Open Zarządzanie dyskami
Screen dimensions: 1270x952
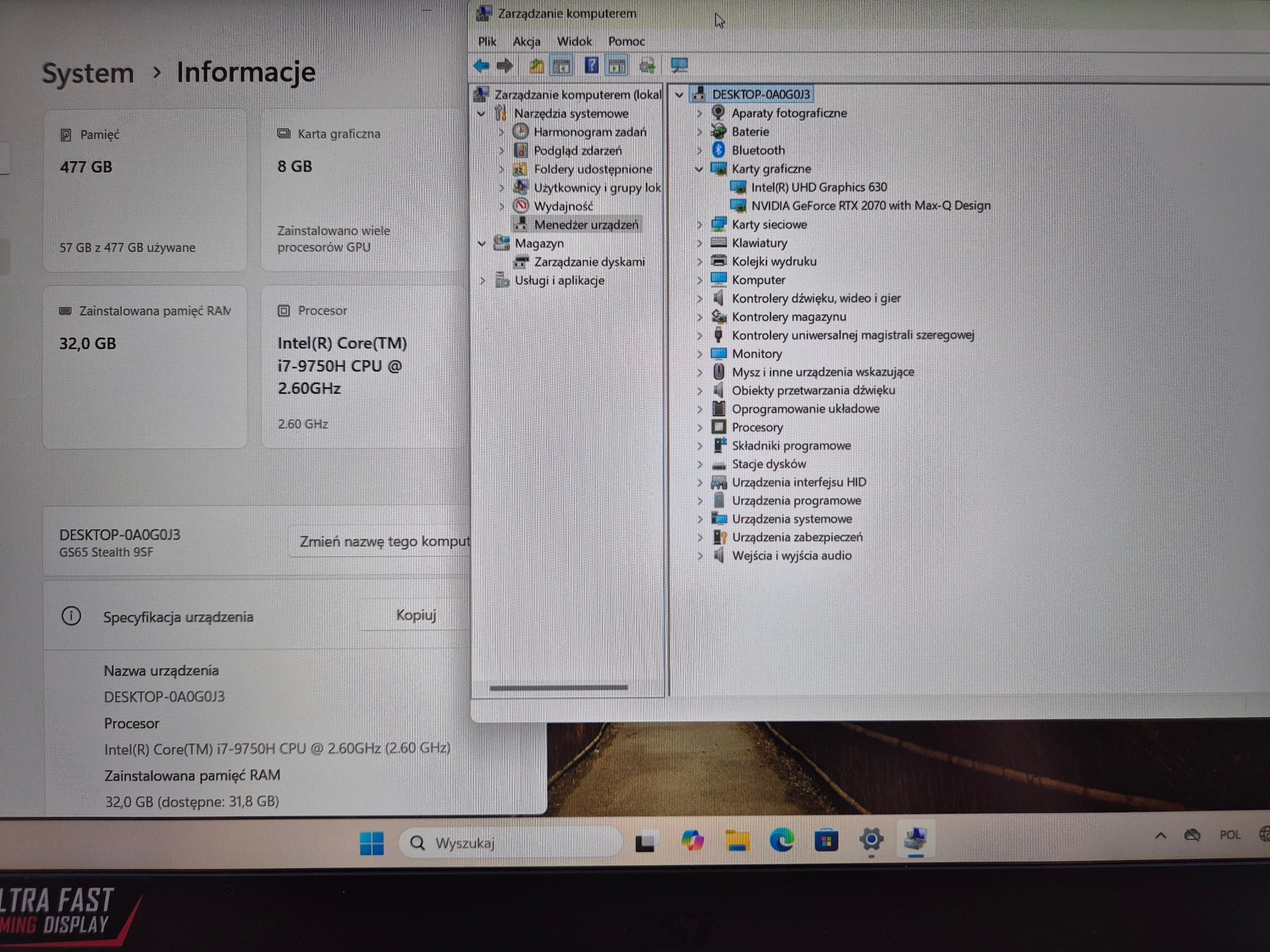pos(589,262)
